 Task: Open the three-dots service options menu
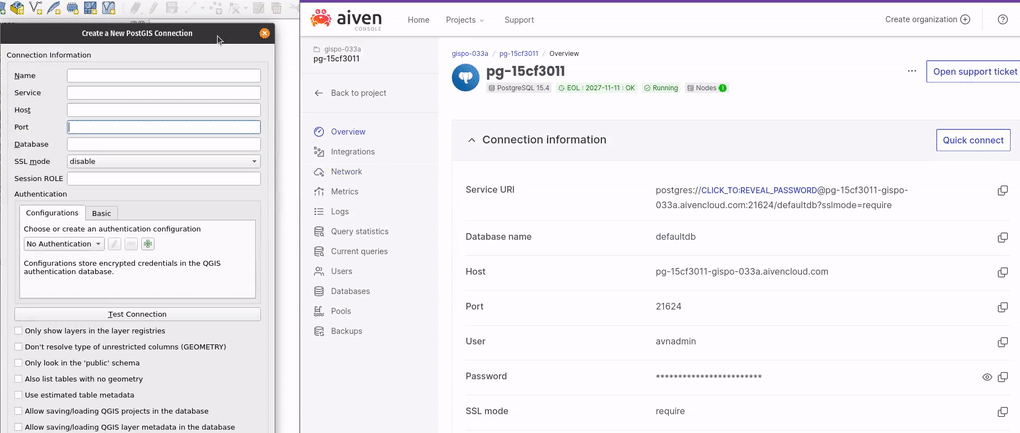(912, 71)
